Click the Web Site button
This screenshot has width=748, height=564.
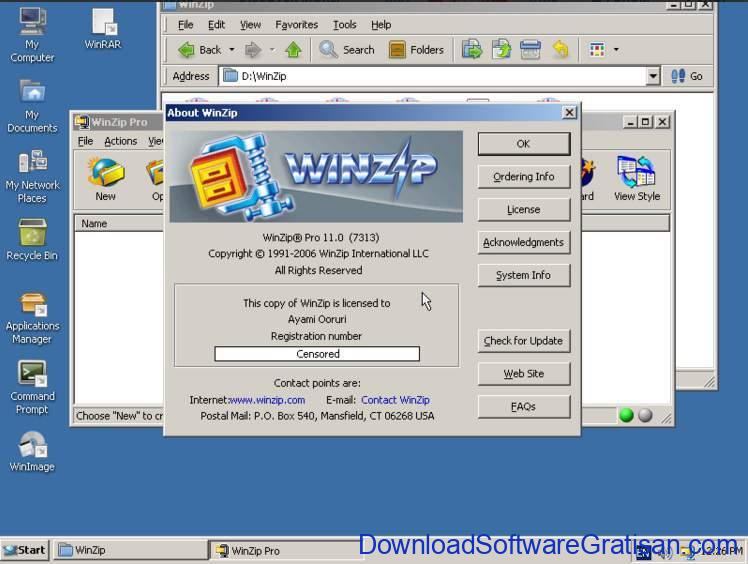coord(524,374)
